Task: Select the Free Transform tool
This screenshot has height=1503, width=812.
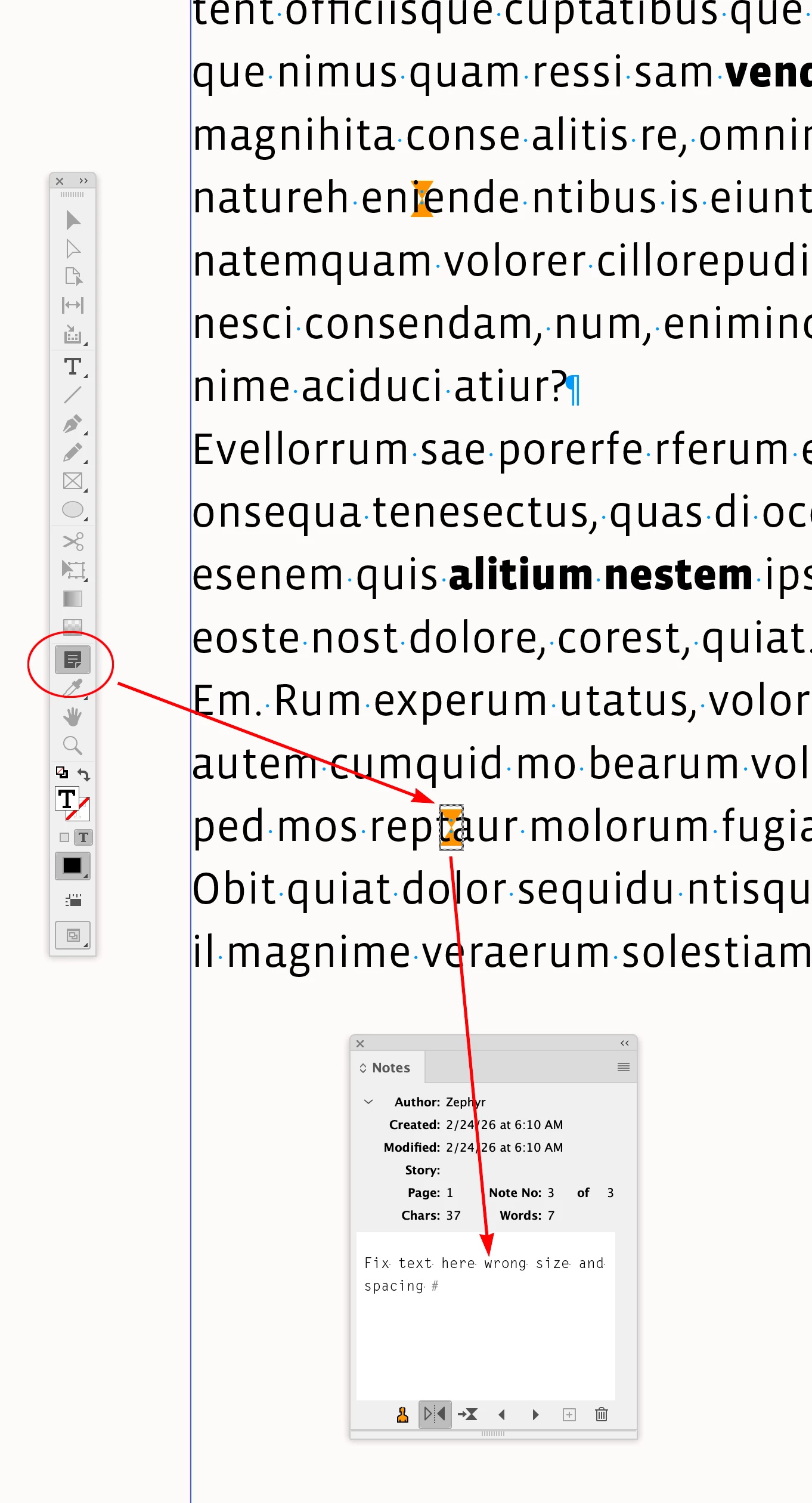Action: click(x=73, y=570)
